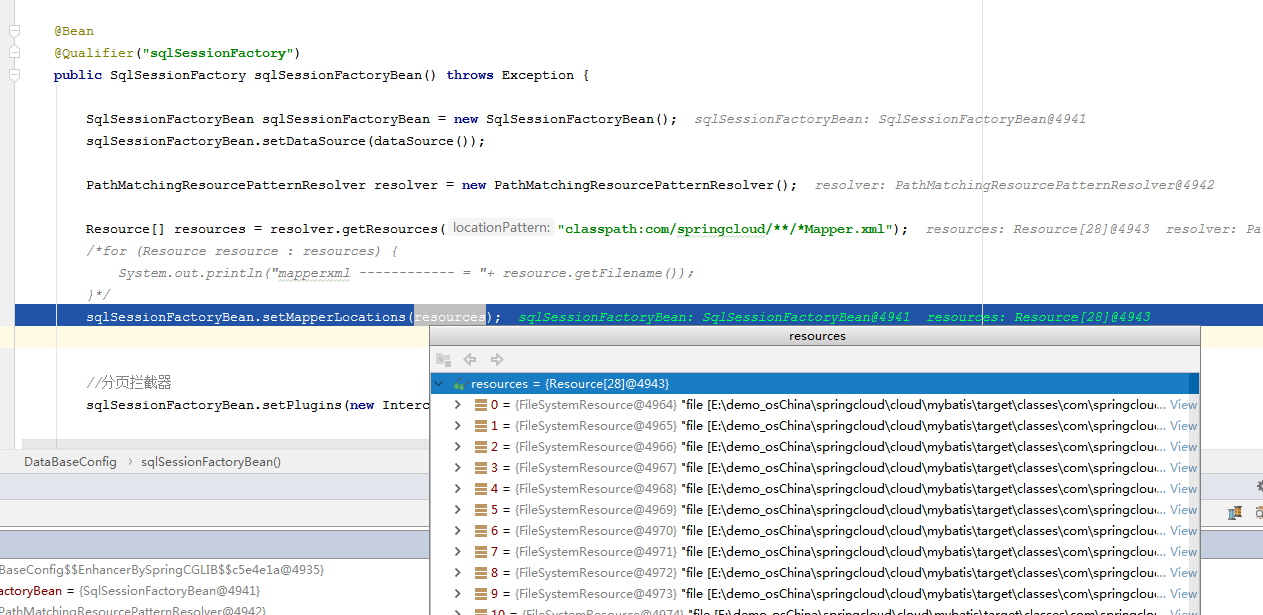Expand array element 9 FileSystemResource@4973
The height and width of the screenshot is (615, 1263).
[x=458, y=594]
